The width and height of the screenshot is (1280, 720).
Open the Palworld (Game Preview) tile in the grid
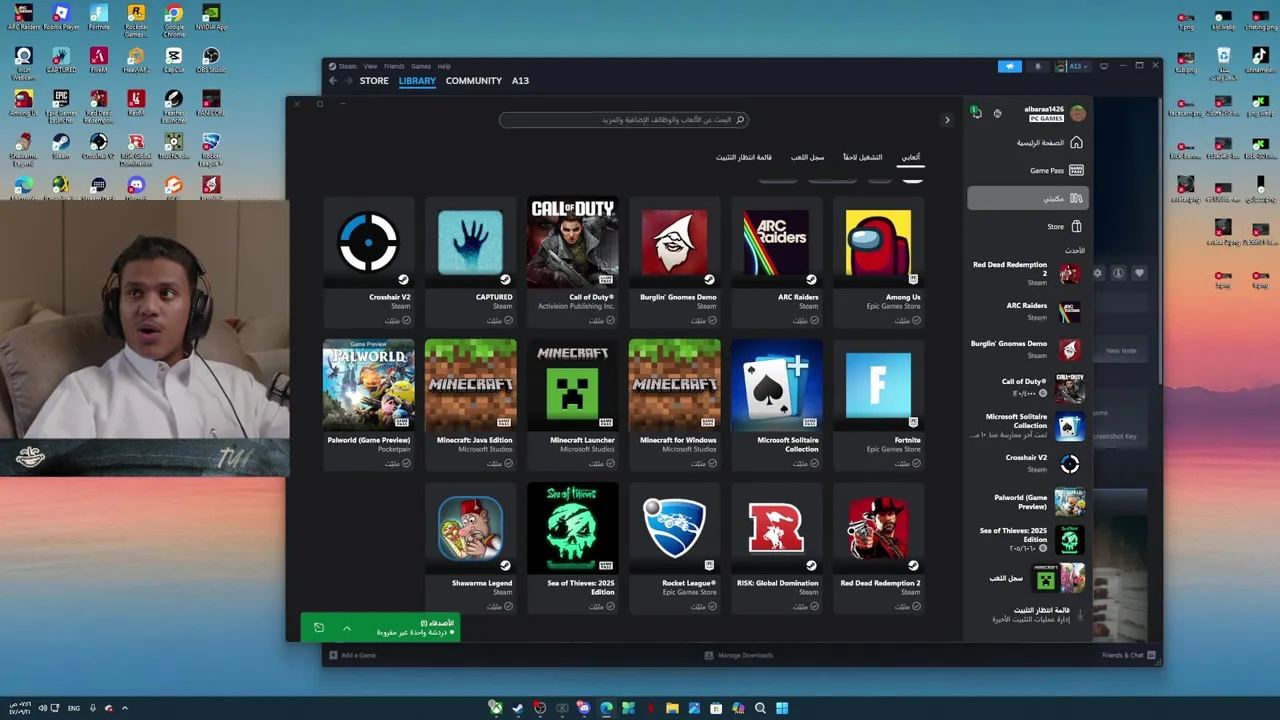point(368,405)
